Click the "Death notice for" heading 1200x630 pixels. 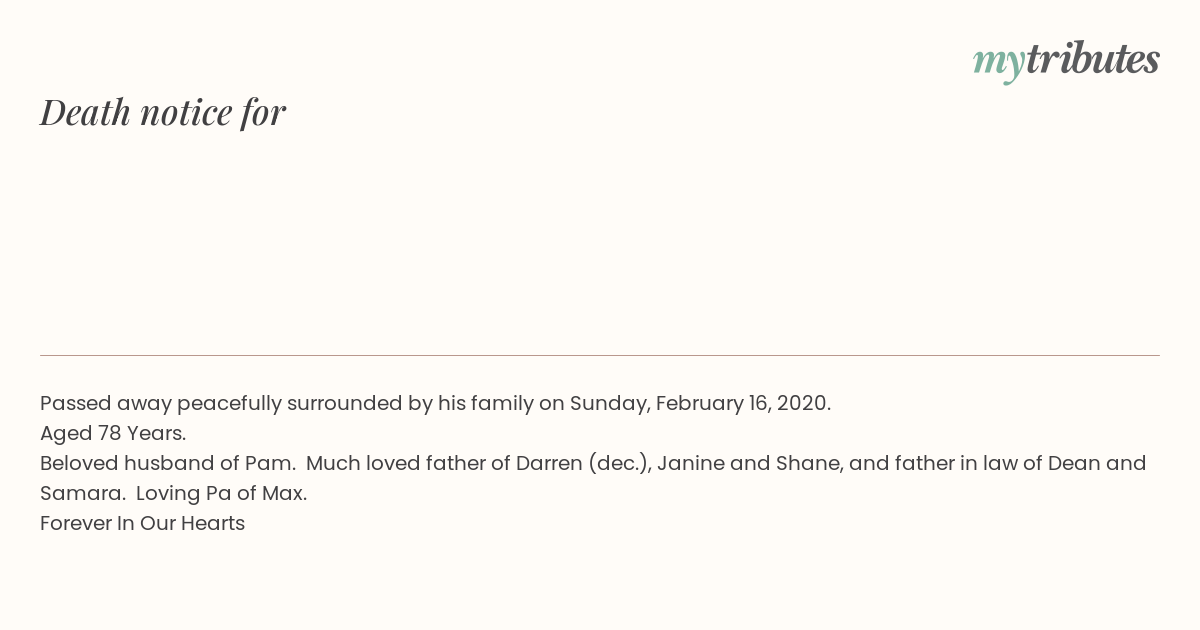tap(163, 112)
